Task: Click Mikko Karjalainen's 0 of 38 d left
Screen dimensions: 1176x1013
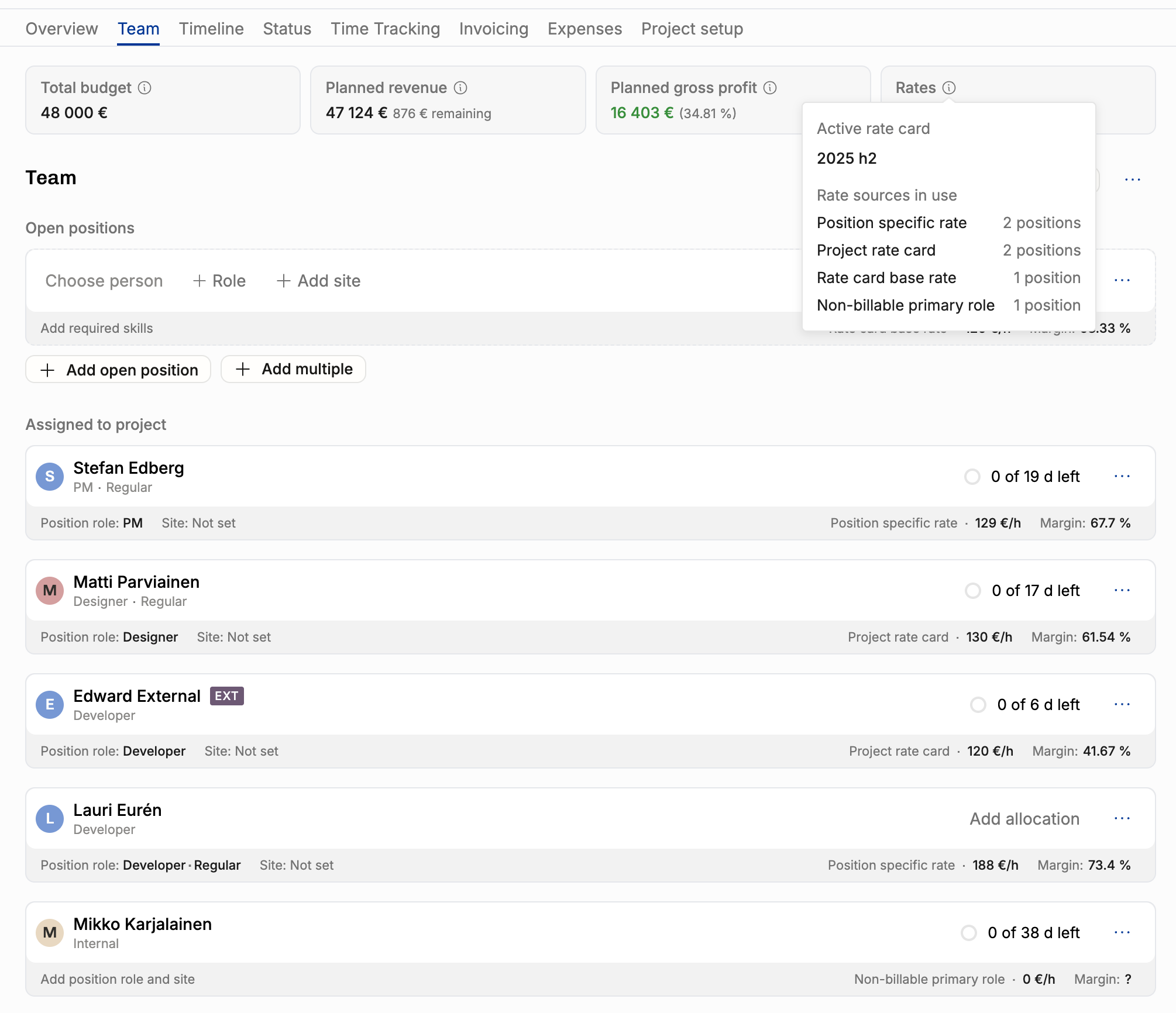Action: (x=1034, y=933)
